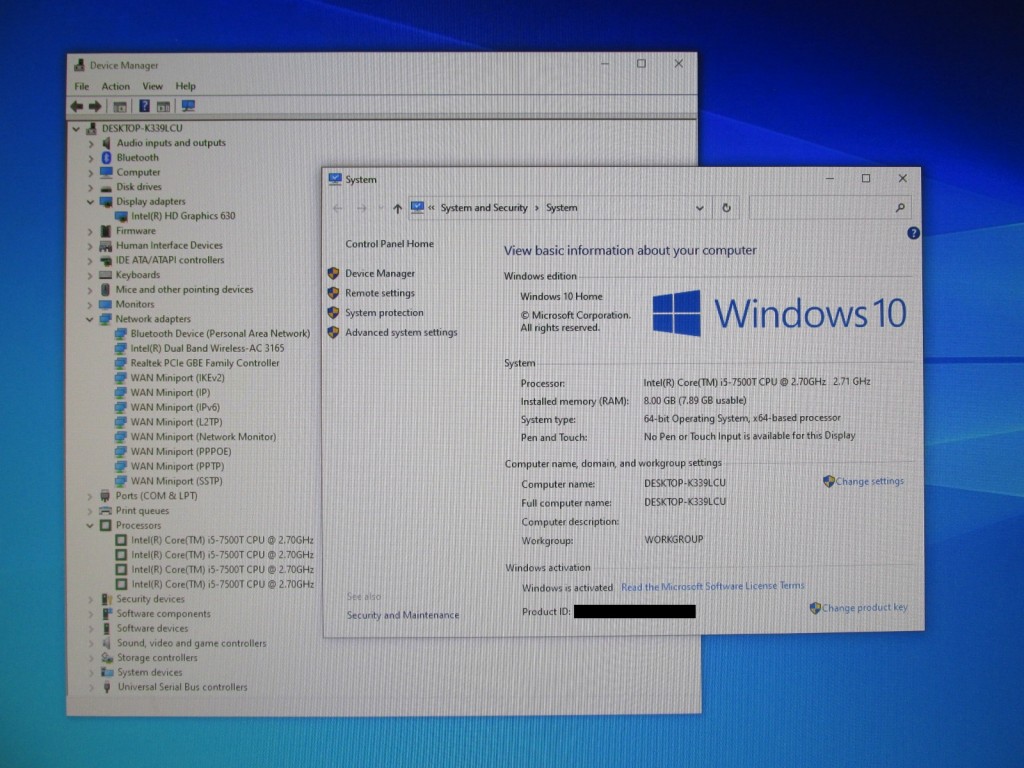Open the Action menu in Device Manager
The width and height of the screenshot is (1024, 768).
[116, 86]
